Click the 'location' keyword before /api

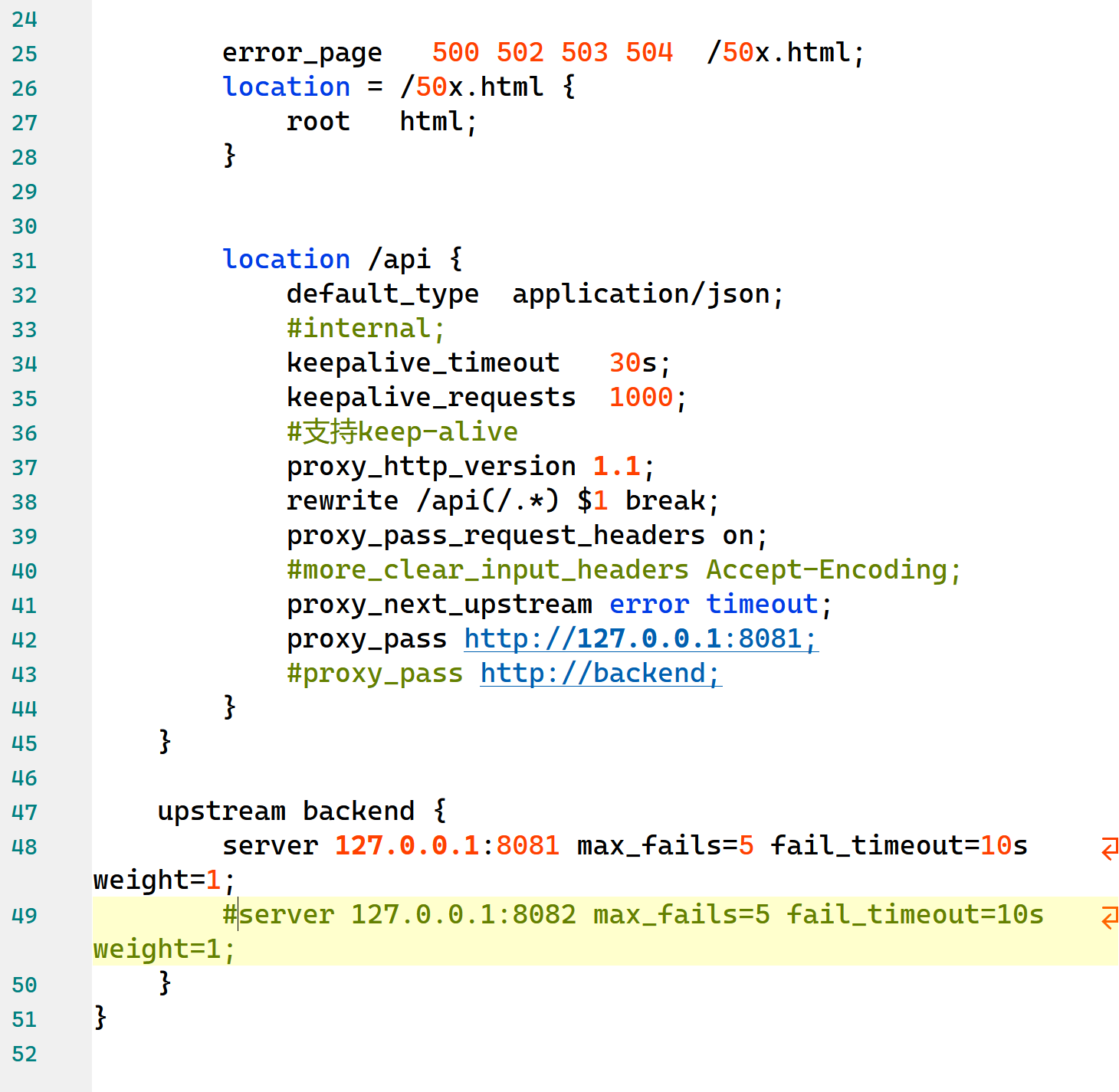click(x=286, y=260)
